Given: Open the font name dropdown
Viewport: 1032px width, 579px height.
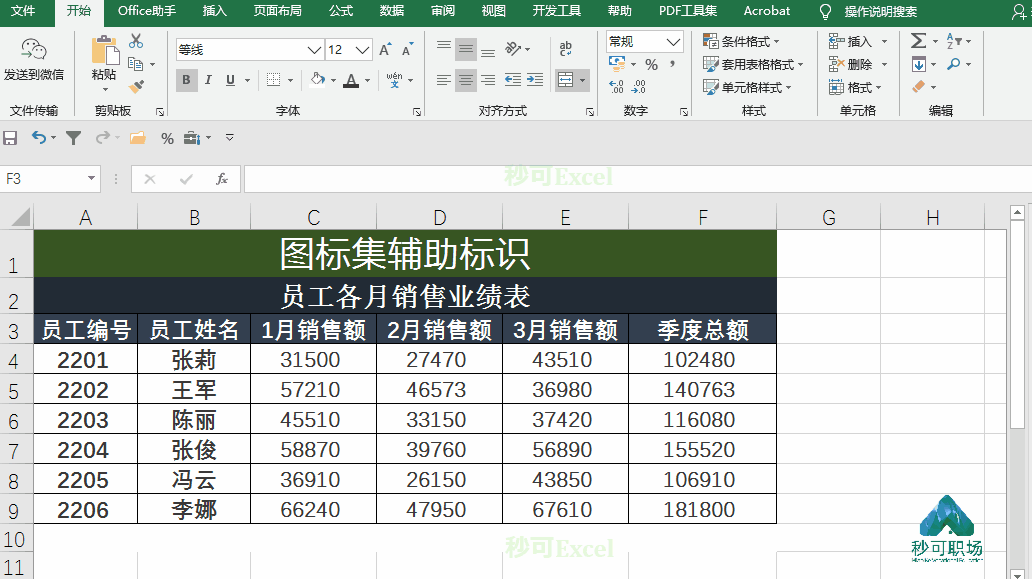Looking at the screenshot, I should coord(314,49).
